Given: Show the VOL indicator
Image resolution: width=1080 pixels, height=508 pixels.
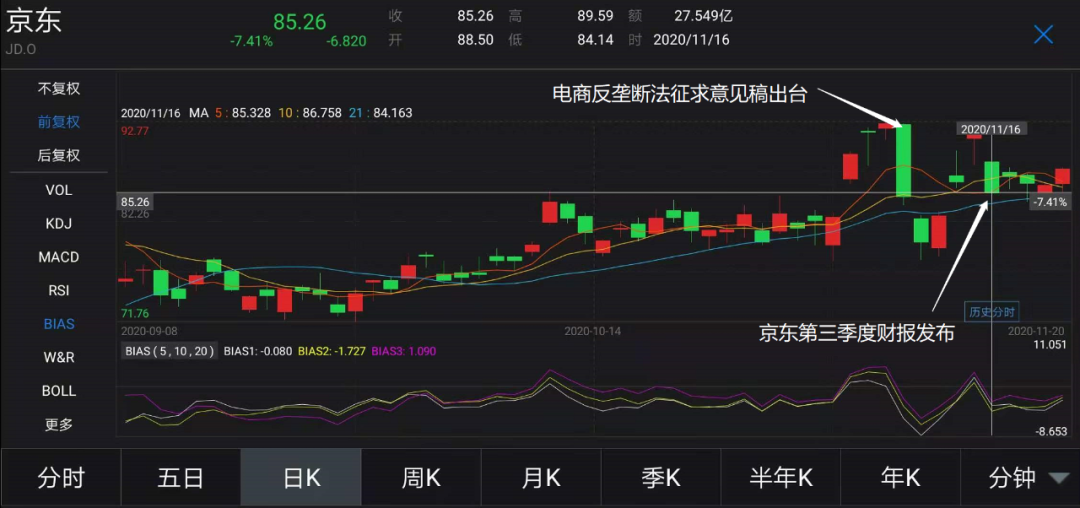Looking at the screenshot, I should coord(59,189).
